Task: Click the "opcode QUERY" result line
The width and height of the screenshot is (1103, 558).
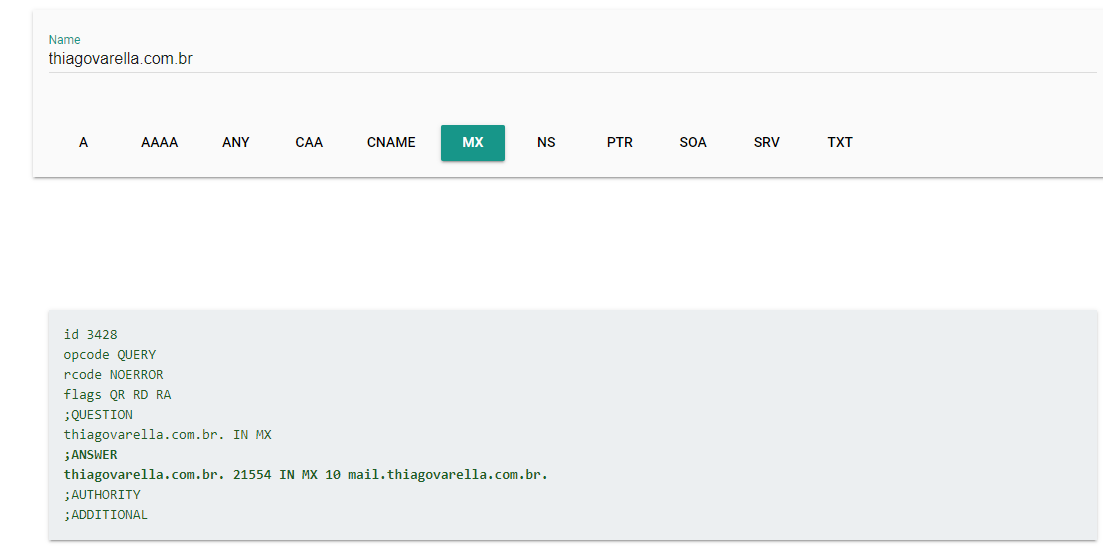Action: point(110,355)
